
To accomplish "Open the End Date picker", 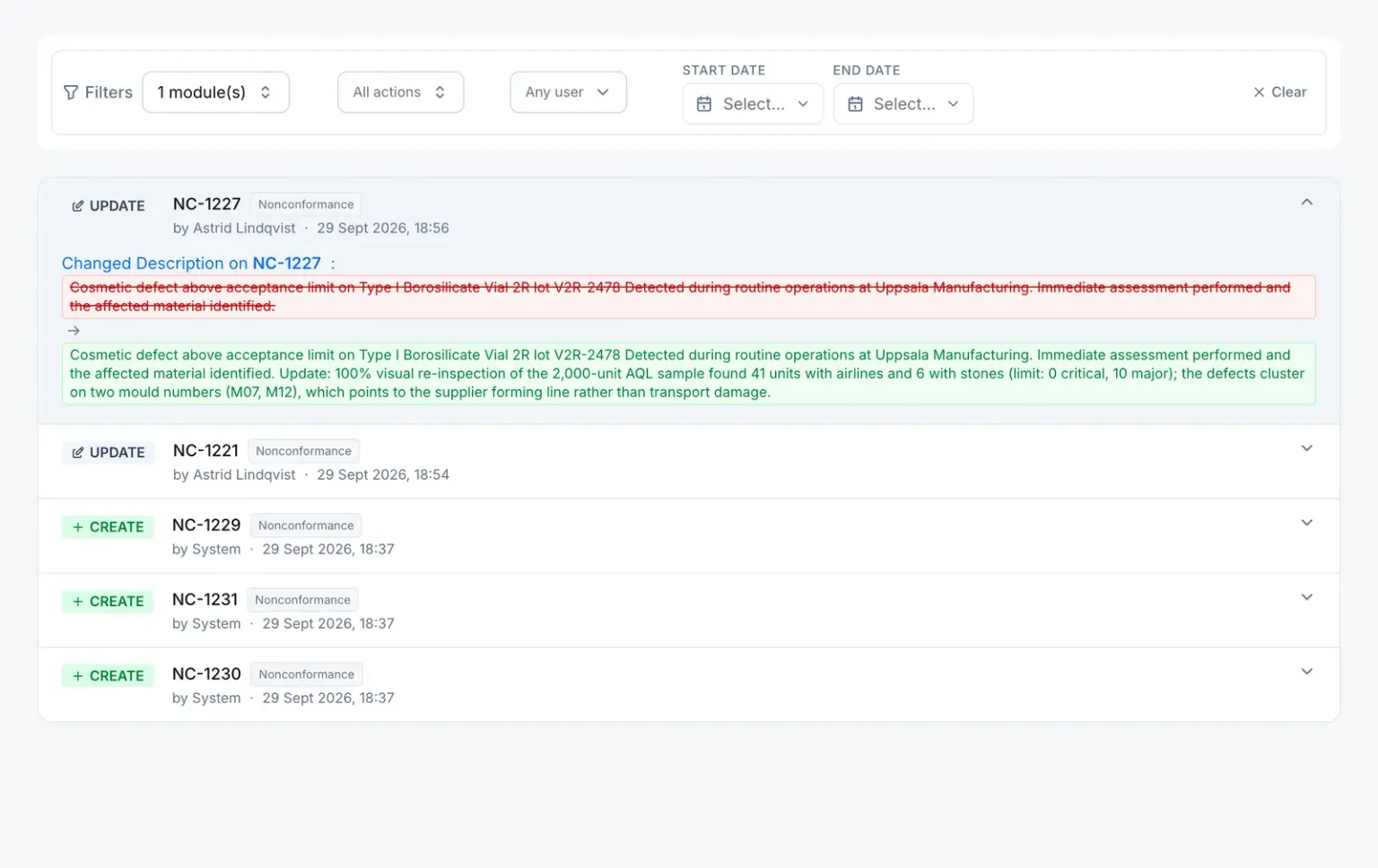I will click(903, 104).
